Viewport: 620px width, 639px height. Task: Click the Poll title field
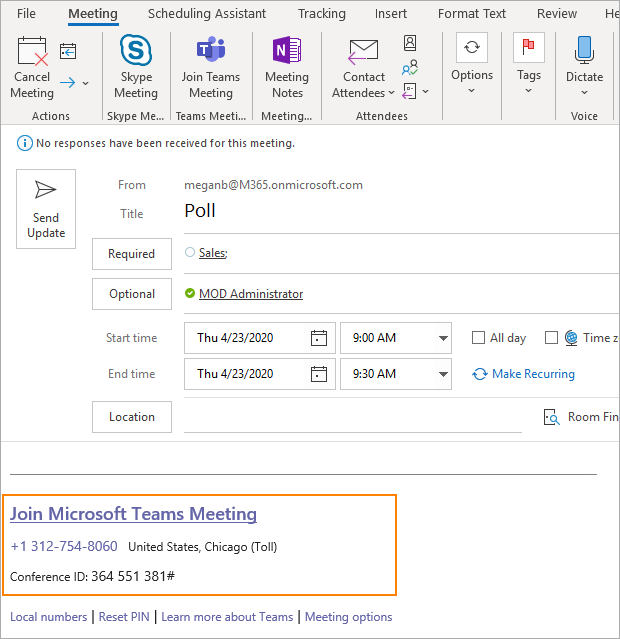coord(402,212)
